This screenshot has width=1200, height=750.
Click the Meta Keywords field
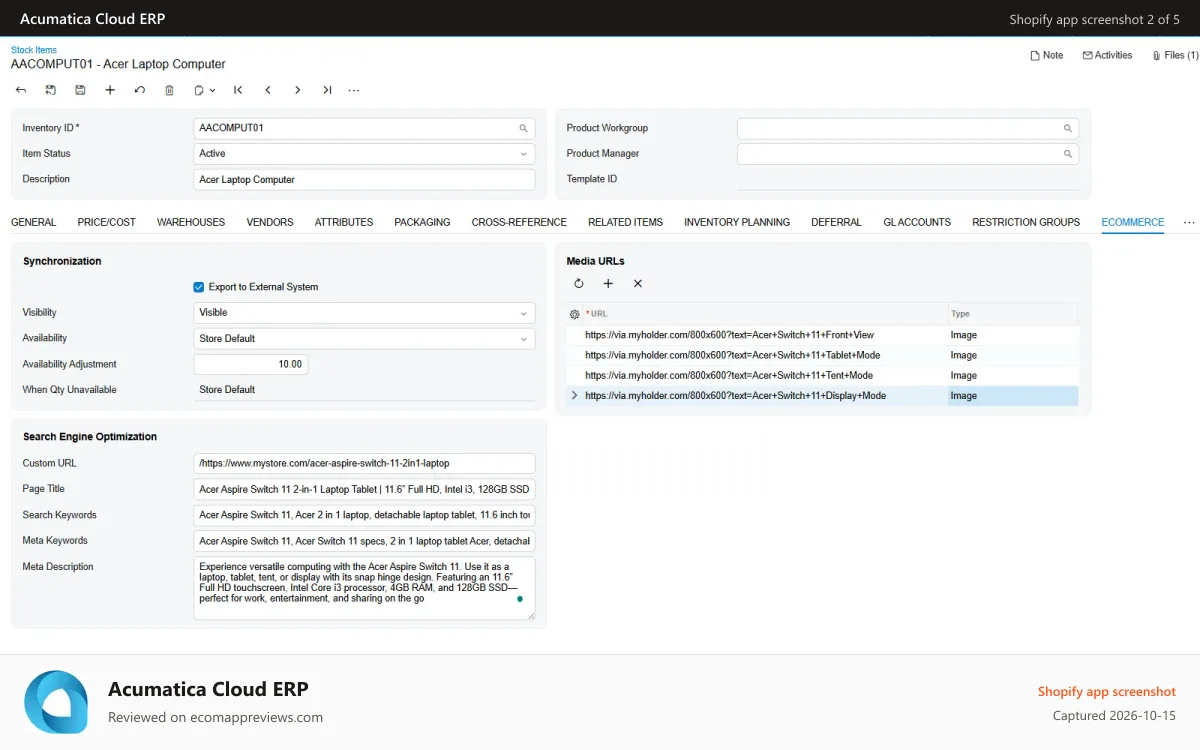364,541
